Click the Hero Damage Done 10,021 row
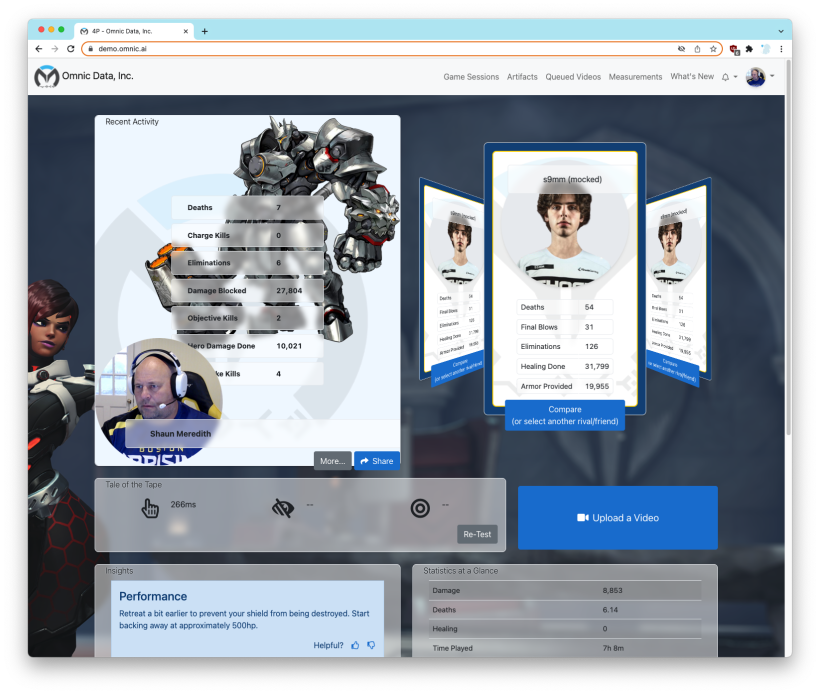The width and height of the screenshot is (820, 694). click(x=247, y=346)
